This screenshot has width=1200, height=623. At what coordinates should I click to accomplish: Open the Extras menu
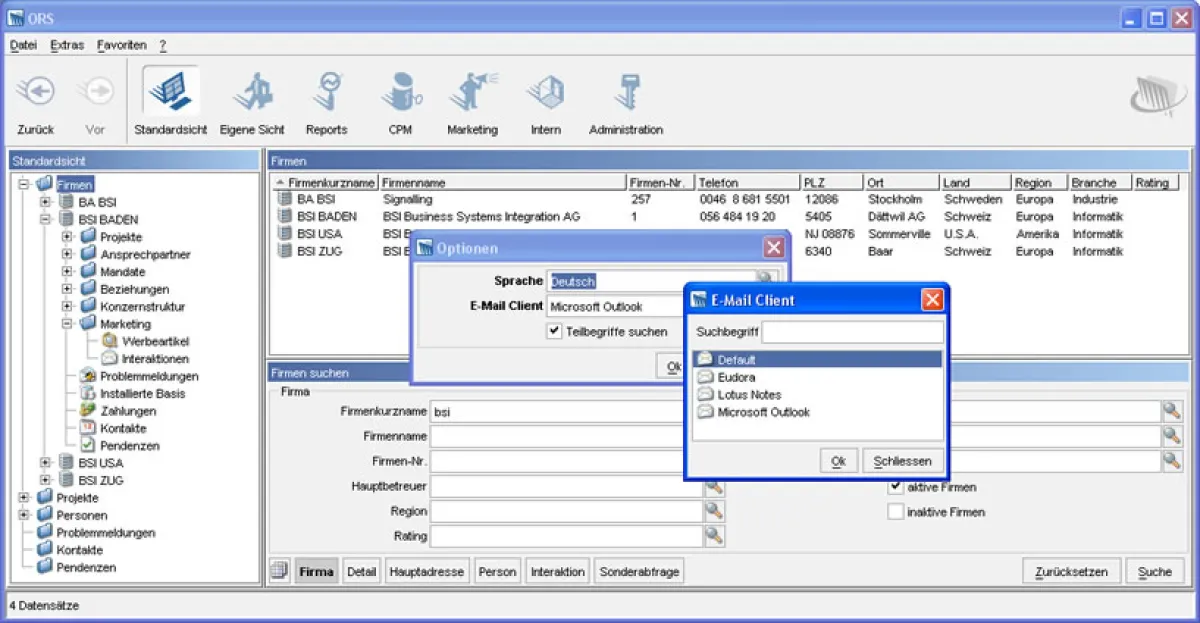[67, 45]
